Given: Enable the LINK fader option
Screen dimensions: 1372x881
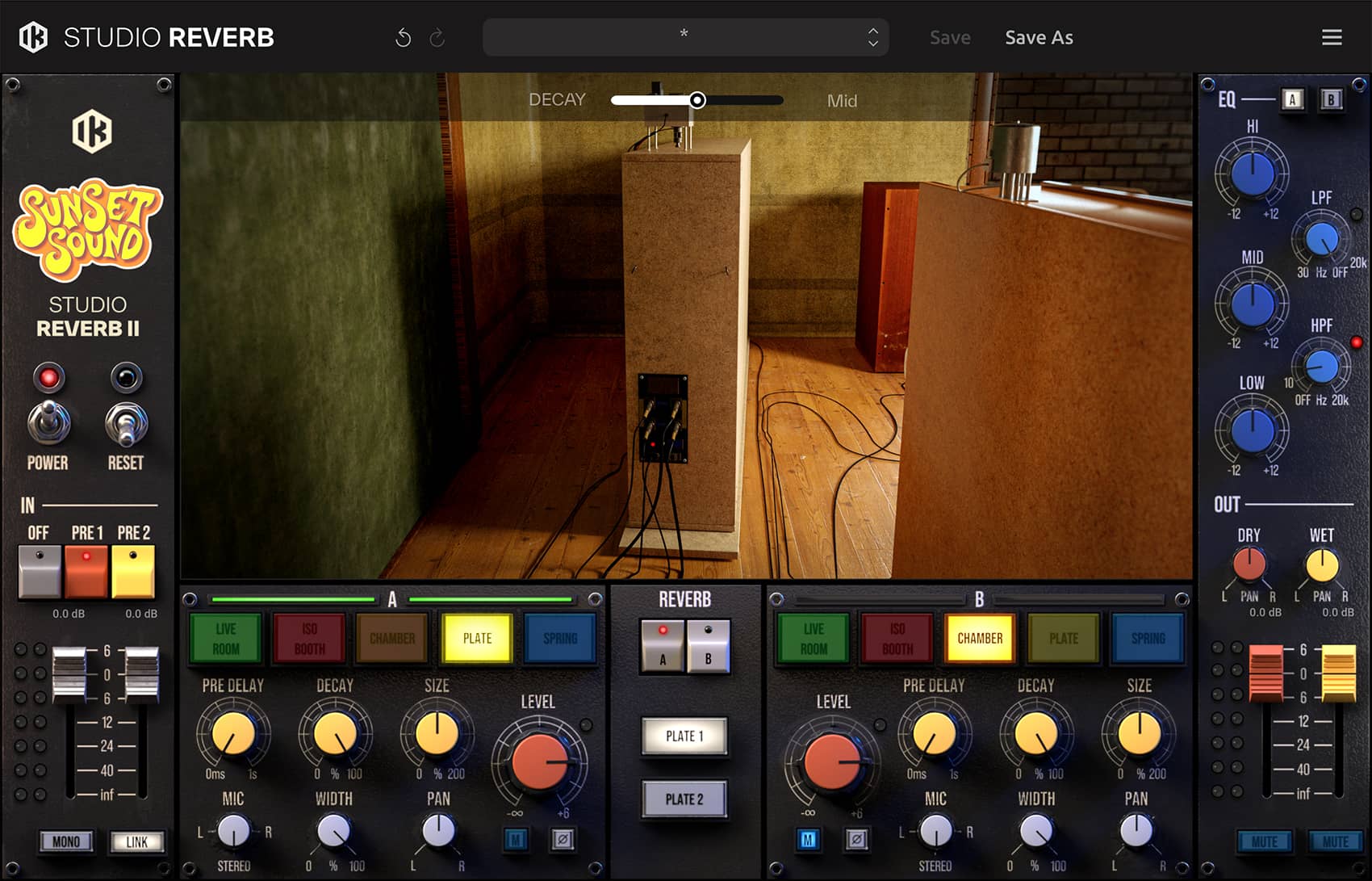Looking at the screenshot, I should point(138,841).
